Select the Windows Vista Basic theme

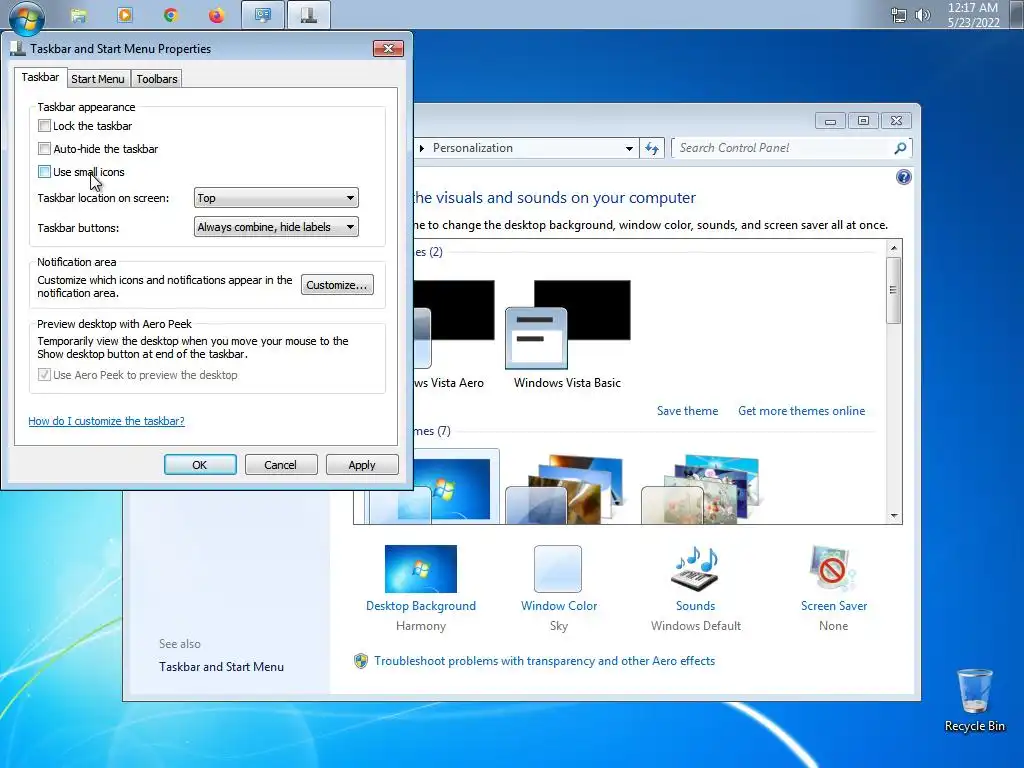click(x=567, y=335)
